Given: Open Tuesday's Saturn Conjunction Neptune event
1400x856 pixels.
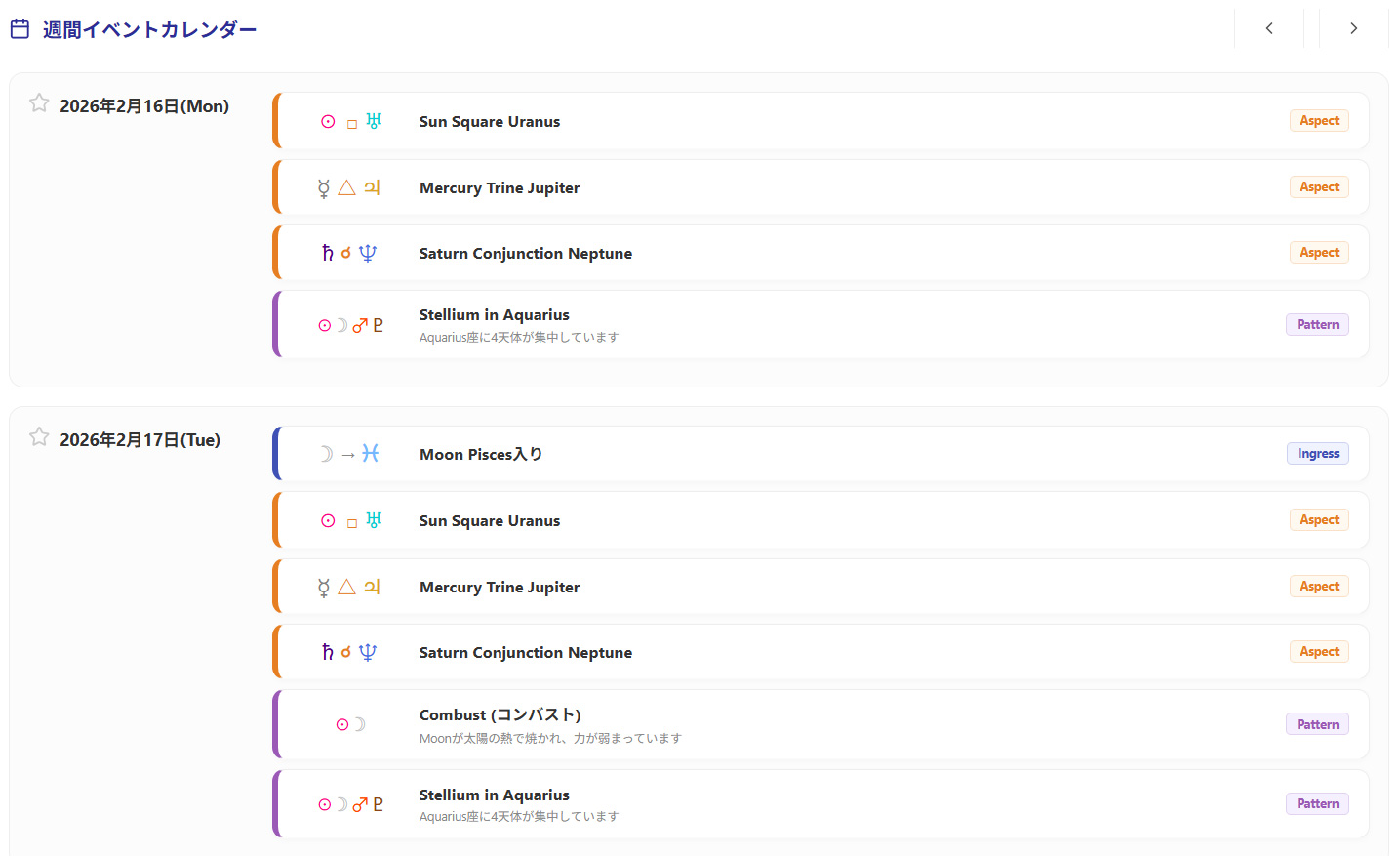Looking at the screenshot, I should tap(525, 652).
